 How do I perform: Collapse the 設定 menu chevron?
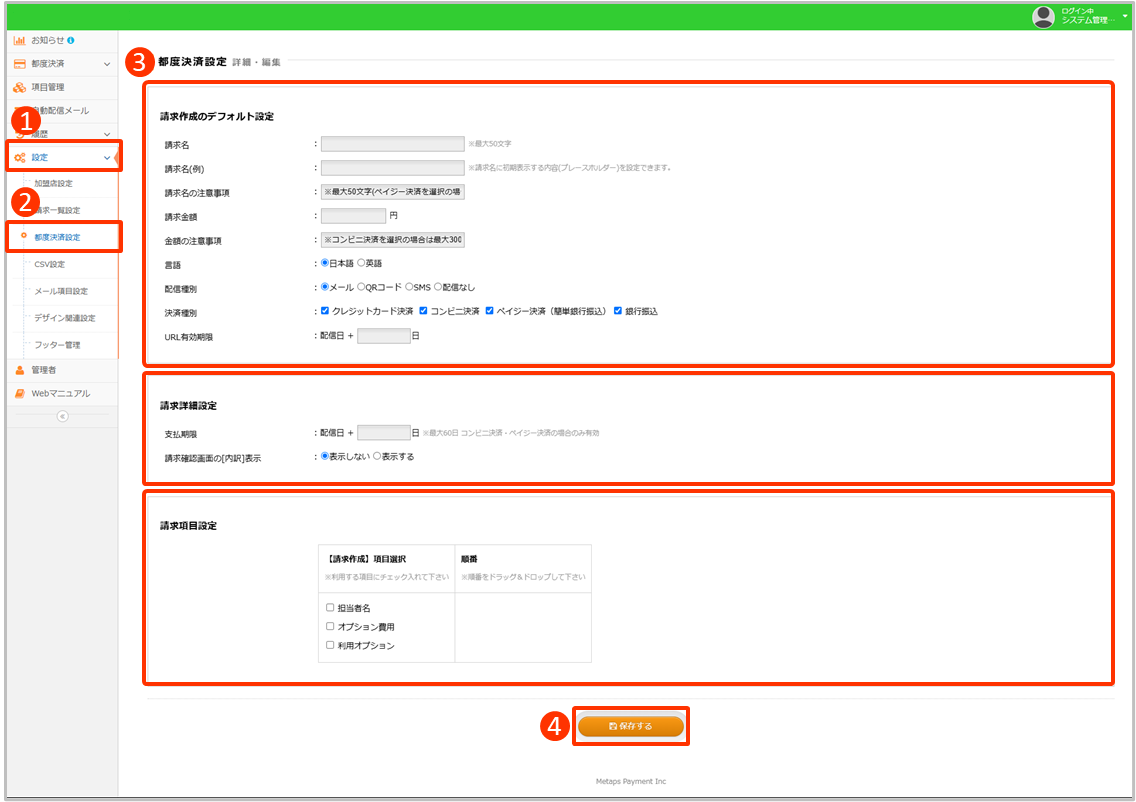(x=107, y=157)
